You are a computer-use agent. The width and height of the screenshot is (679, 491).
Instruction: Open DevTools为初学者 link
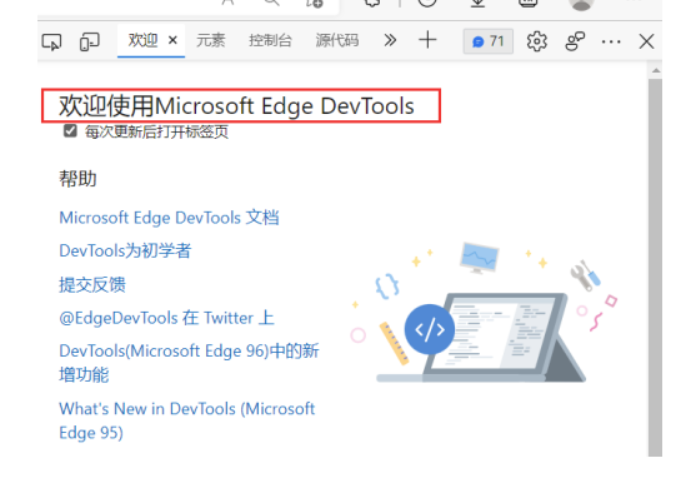pos(125,251)
